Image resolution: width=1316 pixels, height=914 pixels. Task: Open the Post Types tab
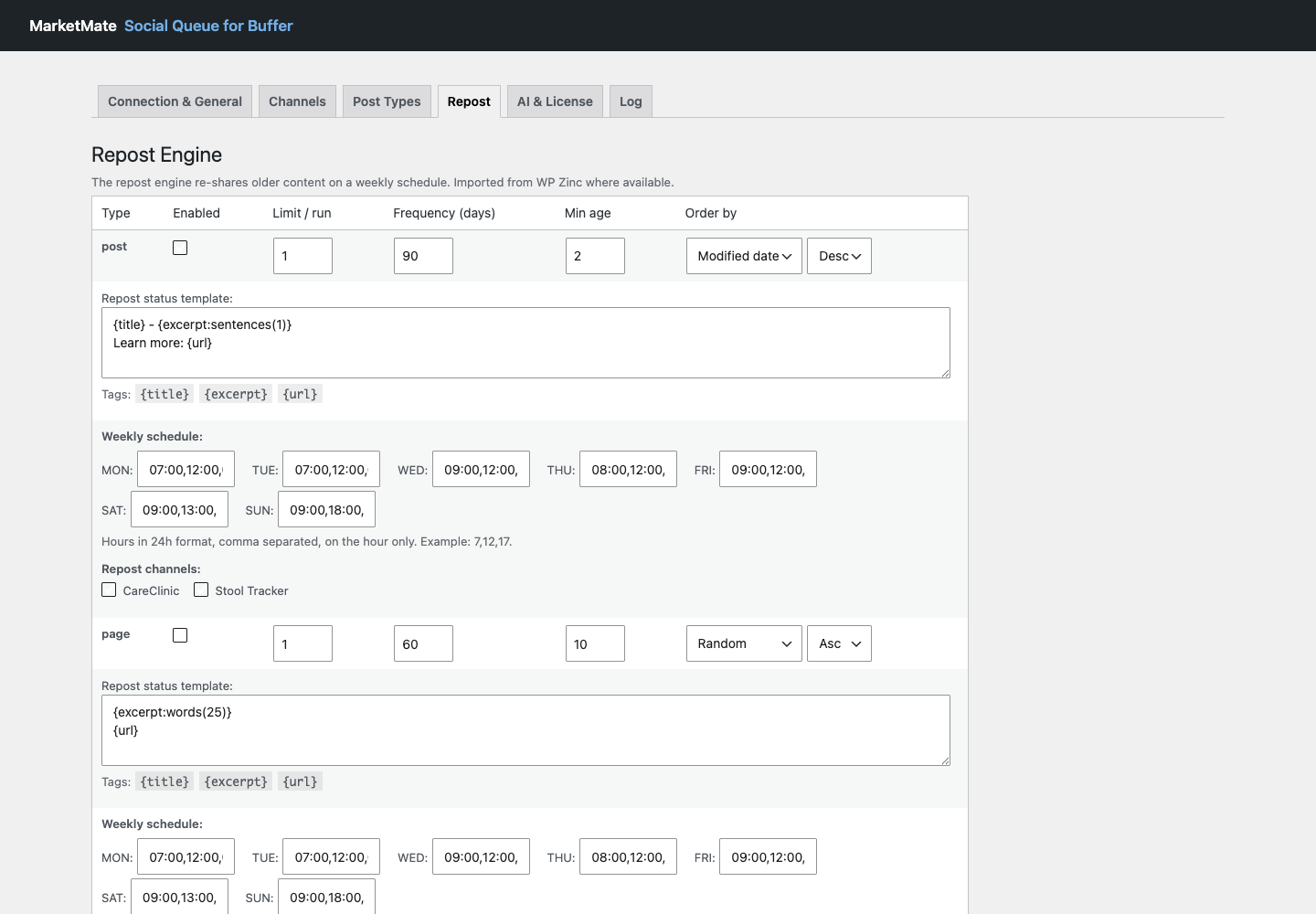[x=387, y=101]
